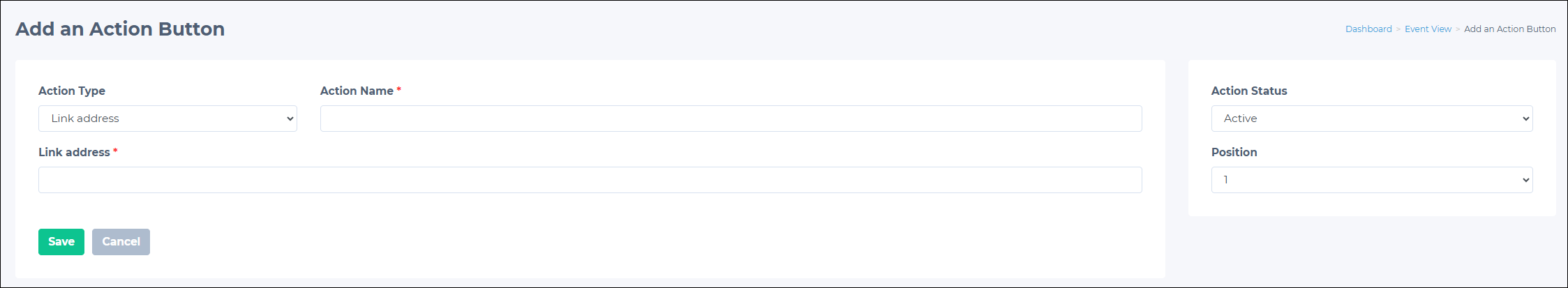Save the new action button
The image size is (1568, 288).
61,242
